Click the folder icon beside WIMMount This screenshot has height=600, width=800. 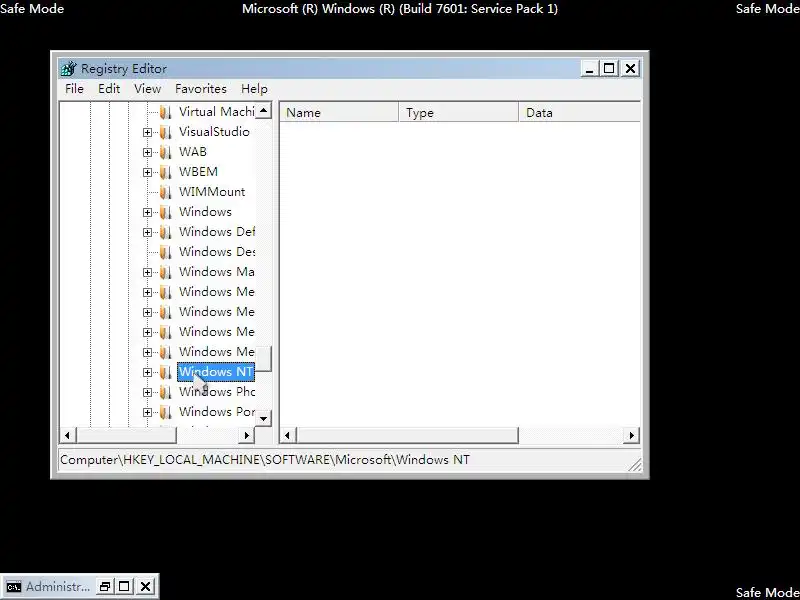coord(165,192)
